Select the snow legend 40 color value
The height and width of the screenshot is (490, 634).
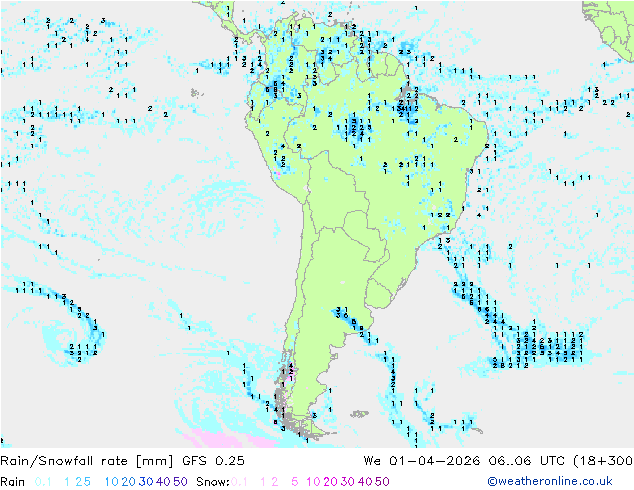pyautogui.click(x=365, y=482)
